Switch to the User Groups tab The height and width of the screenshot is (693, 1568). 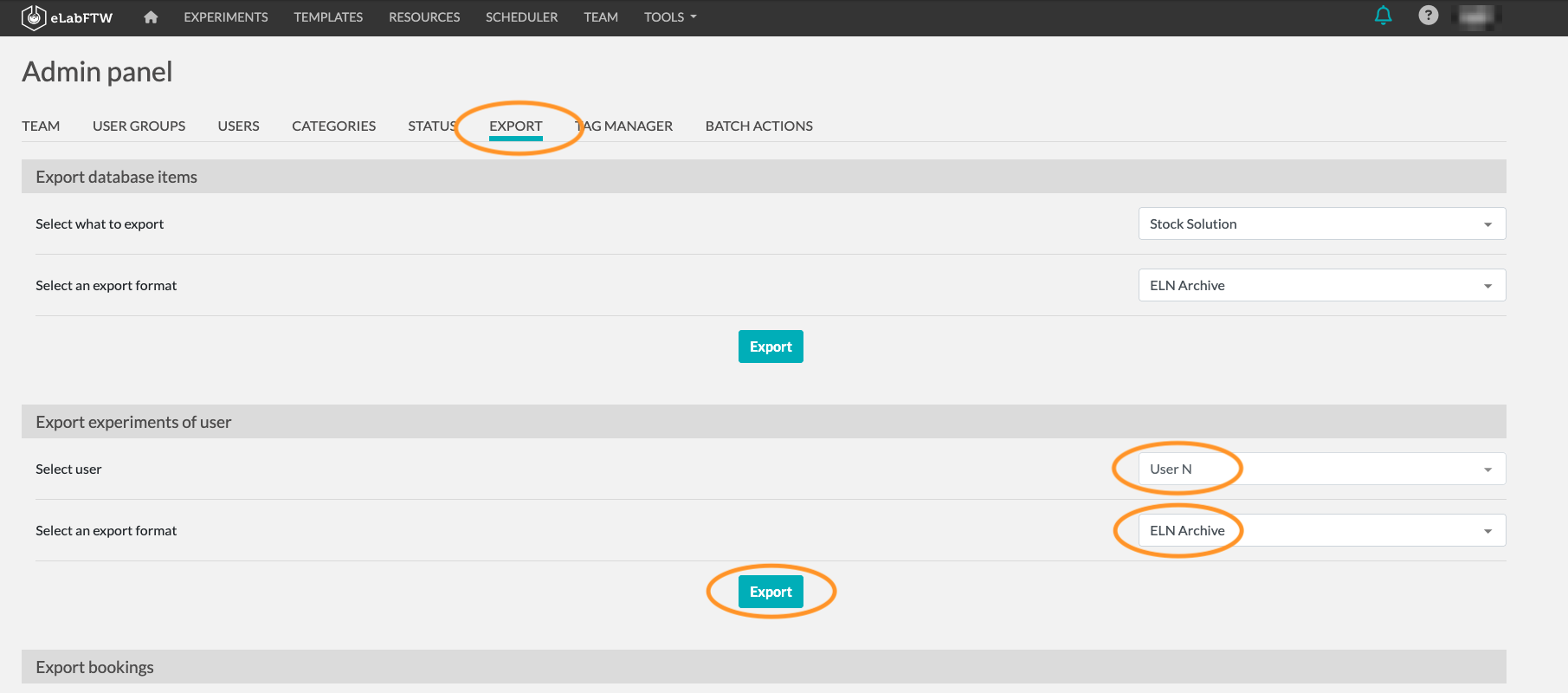139,126
